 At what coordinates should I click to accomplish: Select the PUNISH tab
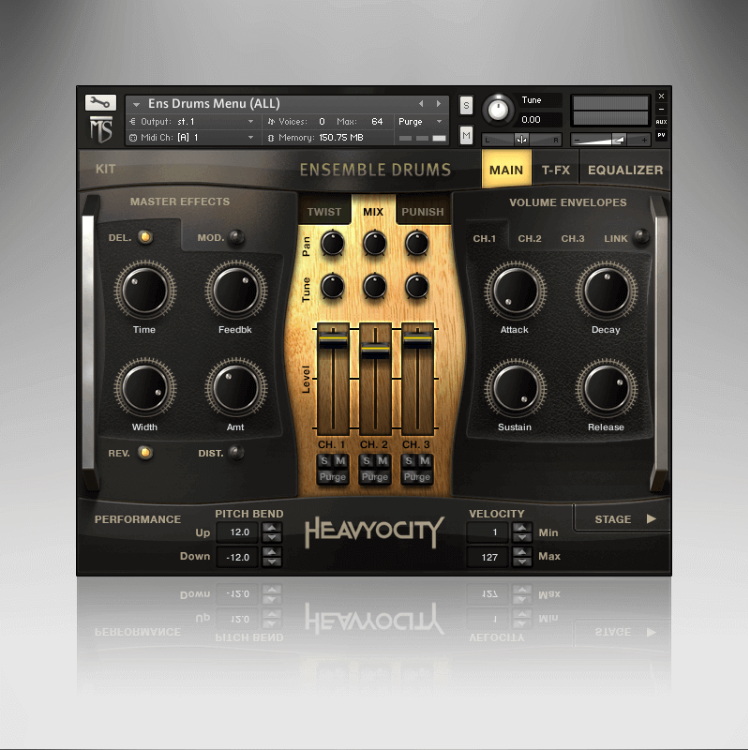423,211
